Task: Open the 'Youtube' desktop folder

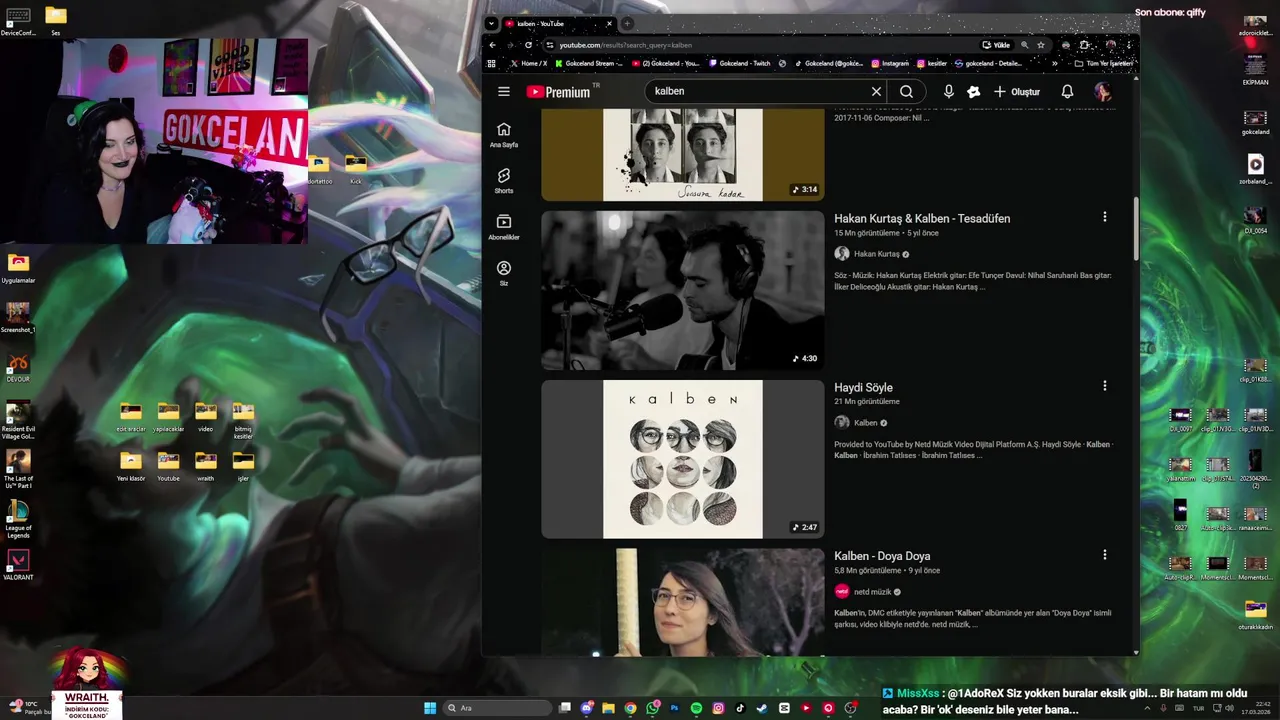Action: (x=168, y=464)
